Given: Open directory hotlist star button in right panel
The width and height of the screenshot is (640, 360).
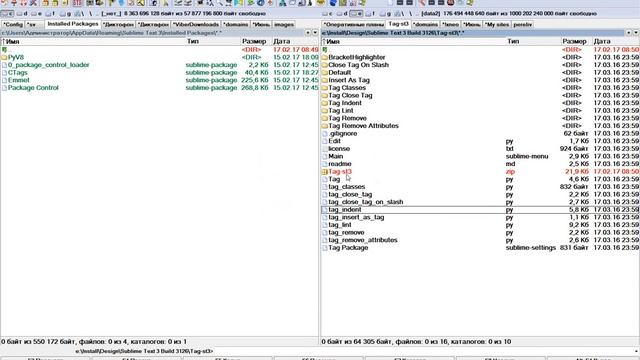Looking at the screenshot, I should 629,33.
